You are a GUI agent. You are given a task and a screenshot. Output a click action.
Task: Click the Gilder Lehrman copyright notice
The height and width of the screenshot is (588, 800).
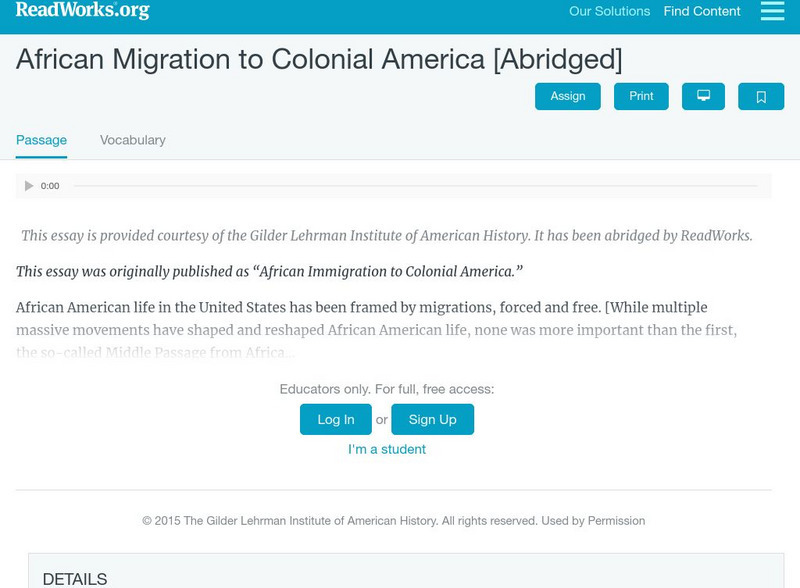[393, 521]
